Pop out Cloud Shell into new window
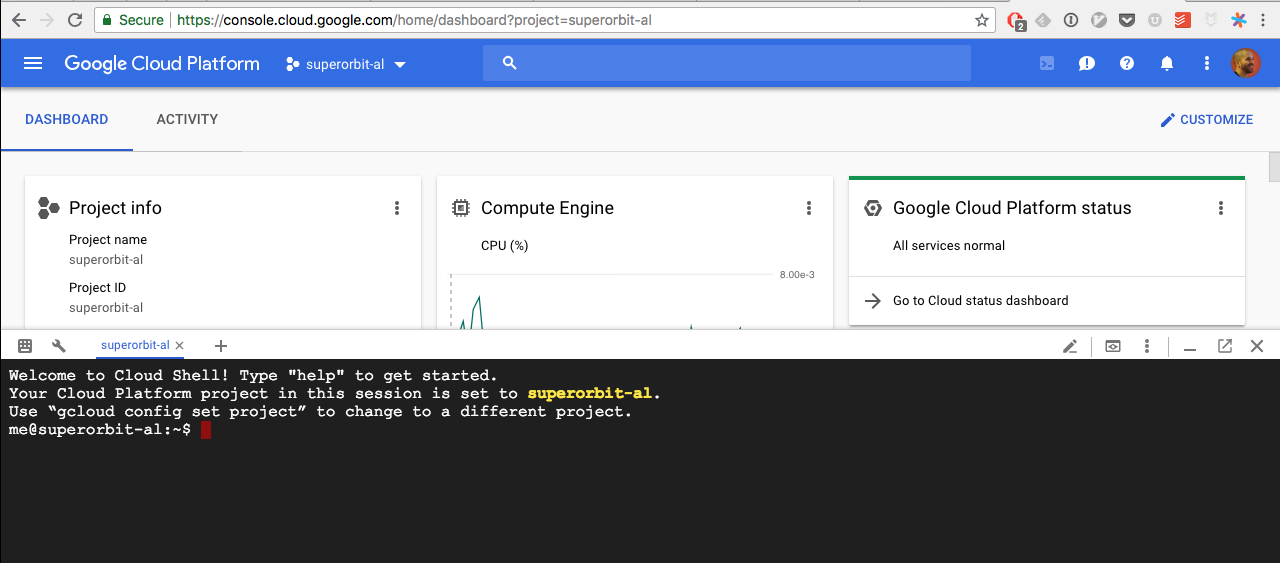Image resolution: width=1280 pixels, height=563 pixels. [1225, 346]
